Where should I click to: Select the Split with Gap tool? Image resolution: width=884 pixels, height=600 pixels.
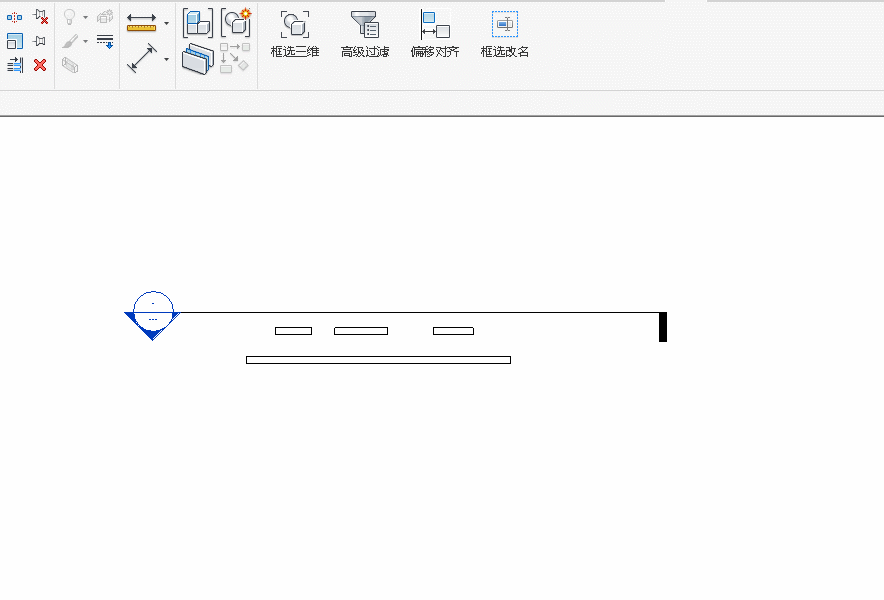[15, 17]
